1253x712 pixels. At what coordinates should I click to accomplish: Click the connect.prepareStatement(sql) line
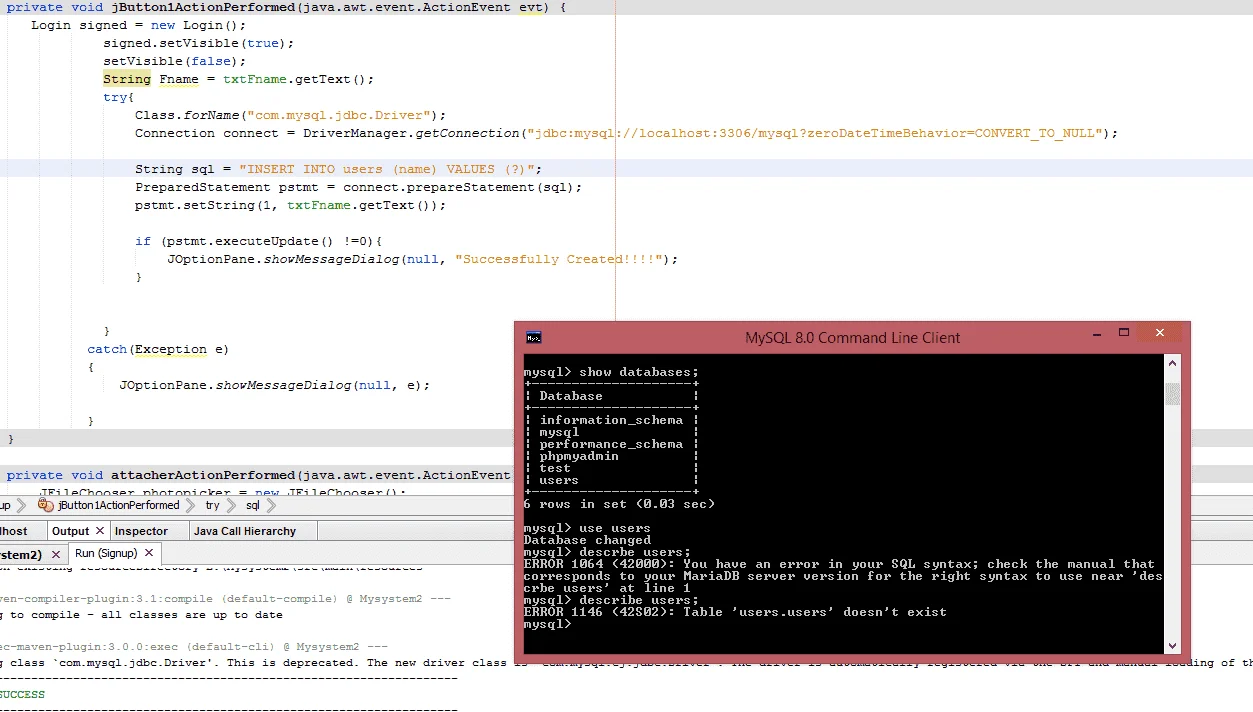tap(358, 187)
